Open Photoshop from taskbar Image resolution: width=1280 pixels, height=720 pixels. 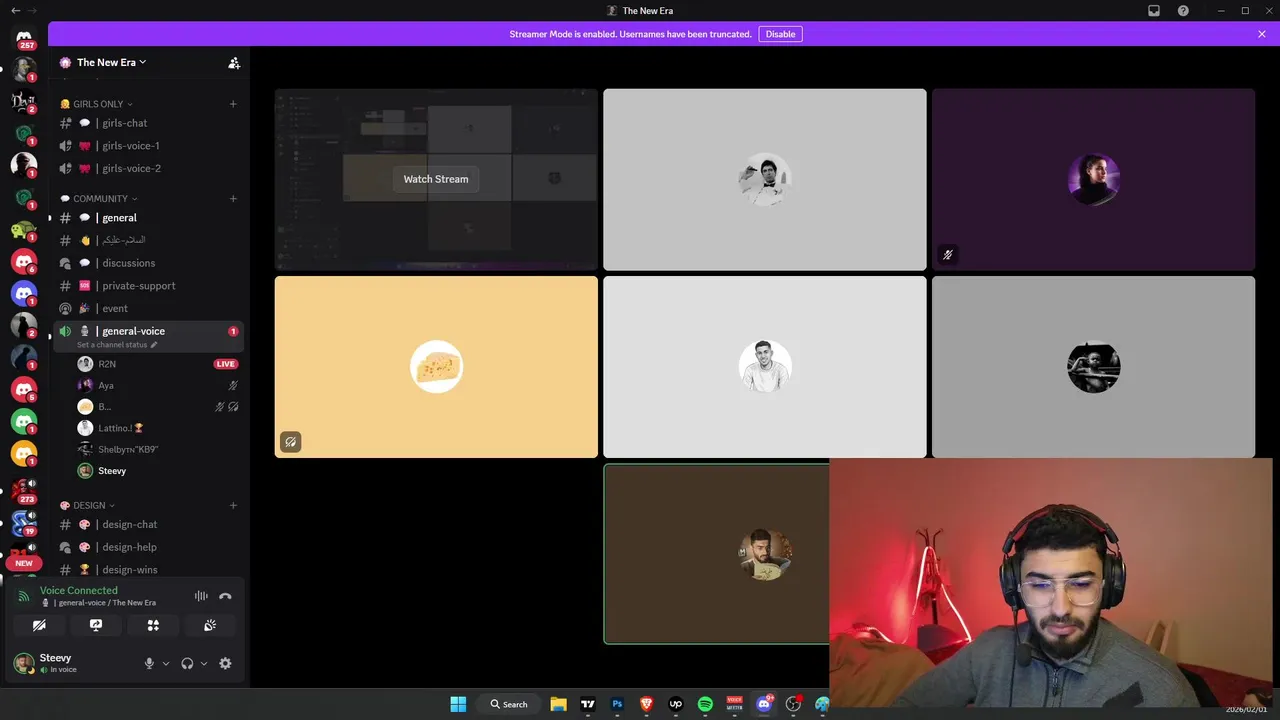tap(617, 704)
